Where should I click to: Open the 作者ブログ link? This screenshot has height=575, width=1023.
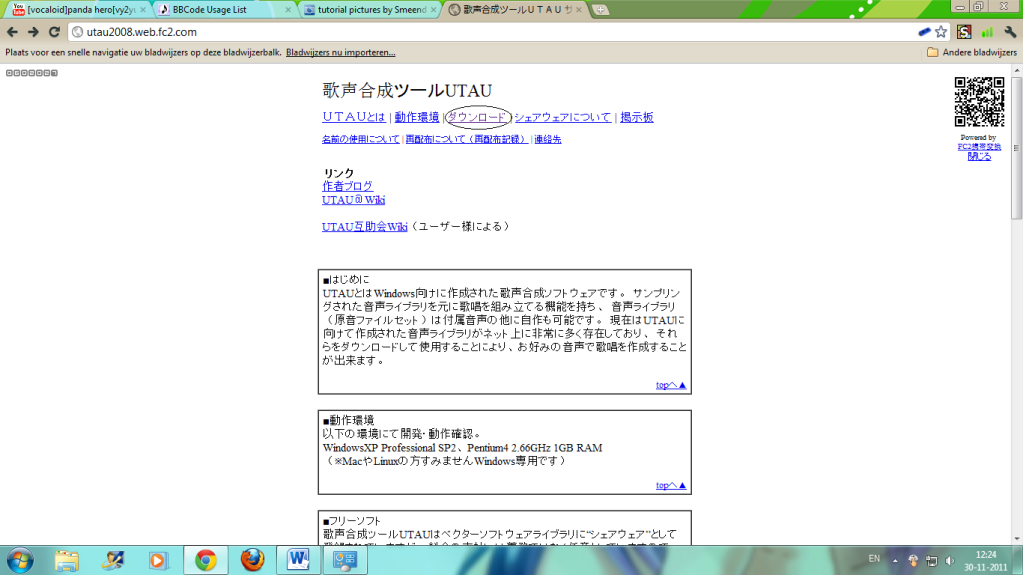click(x=347, y=186)
